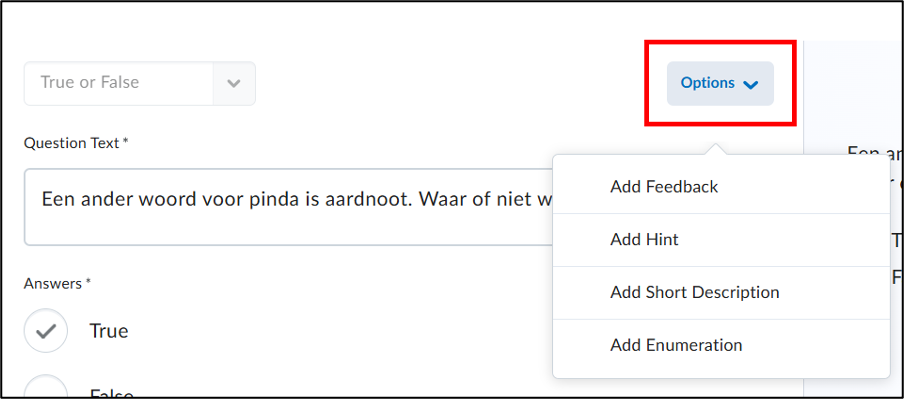Screen dimensions: 904x400
Task: Open the Options dropdown menu
Action: 720,83
